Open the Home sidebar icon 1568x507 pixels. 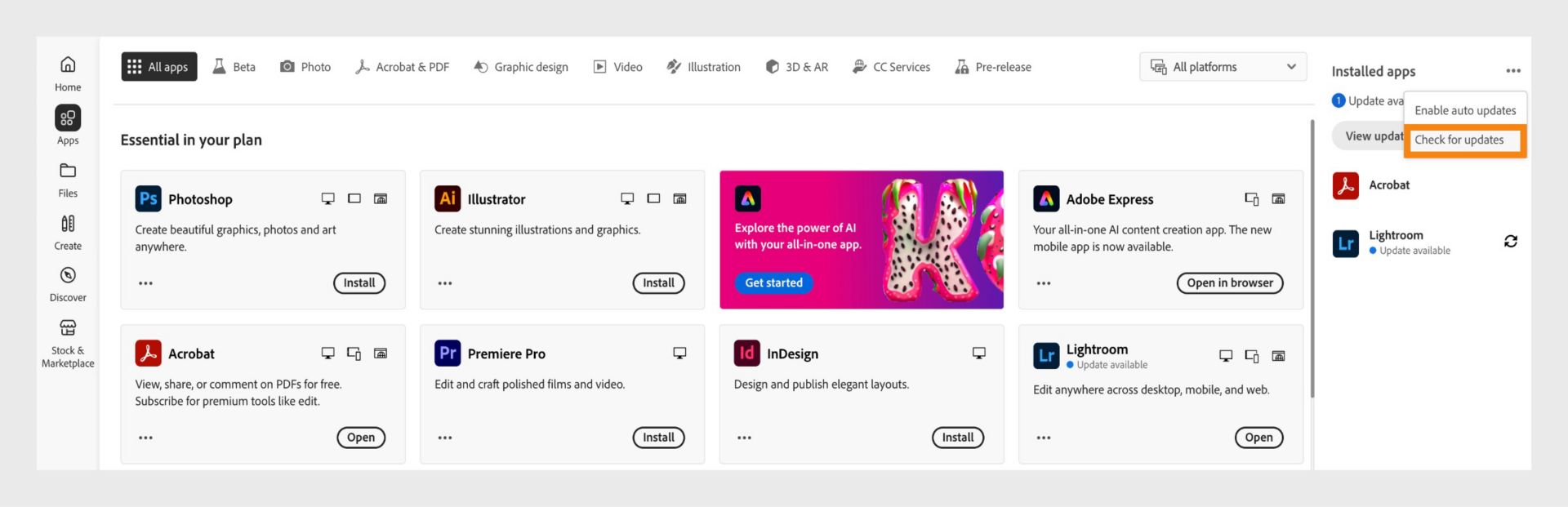(68, 65)
